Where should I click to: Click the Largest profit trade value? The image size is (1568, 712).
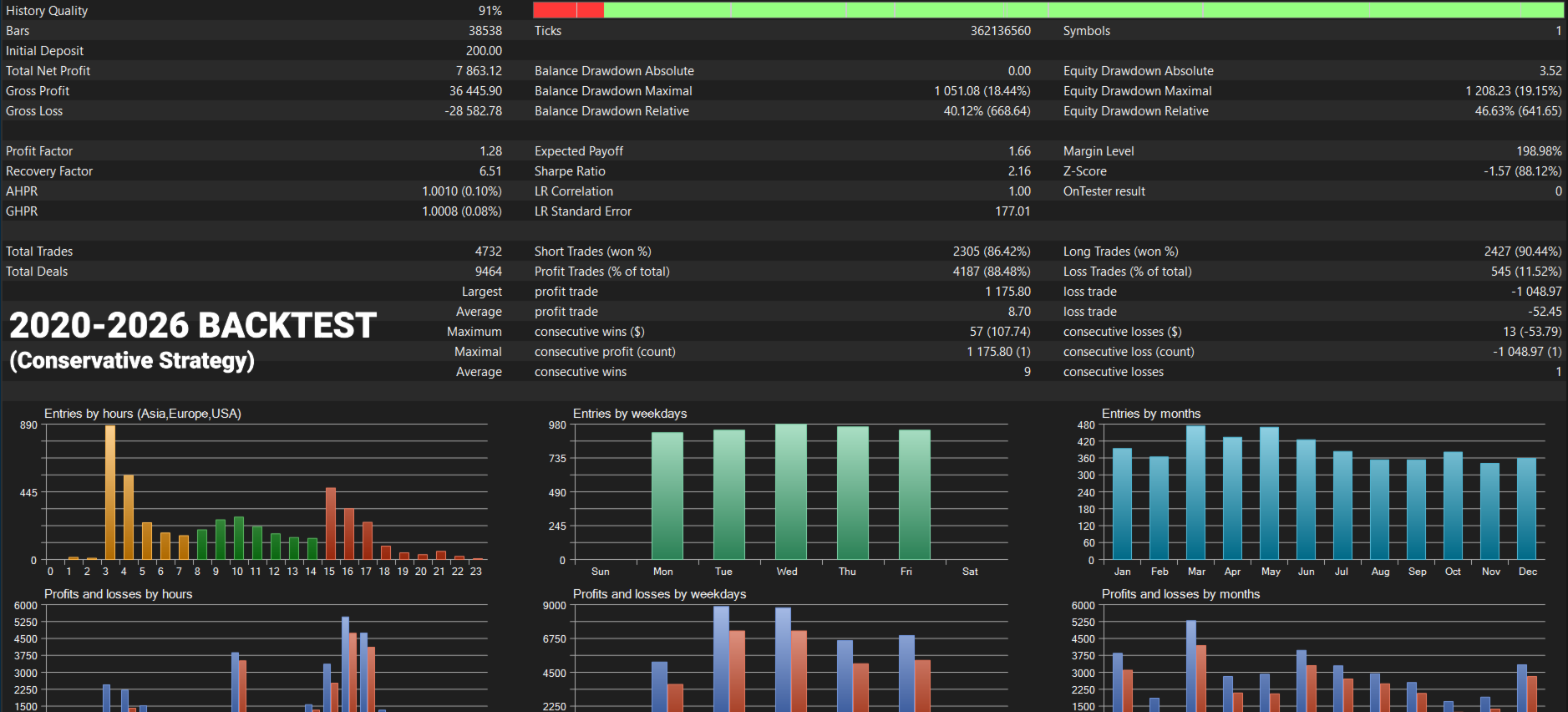[1007, 292]
